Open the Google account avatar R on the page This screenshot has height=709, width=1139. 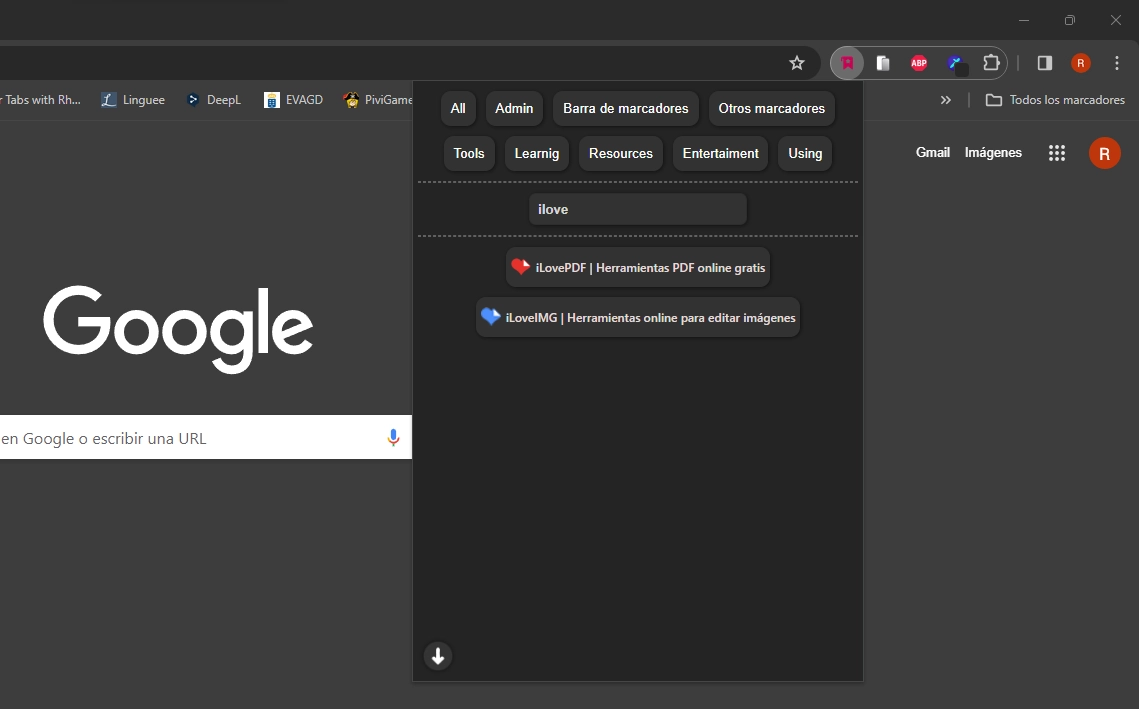1104,153
